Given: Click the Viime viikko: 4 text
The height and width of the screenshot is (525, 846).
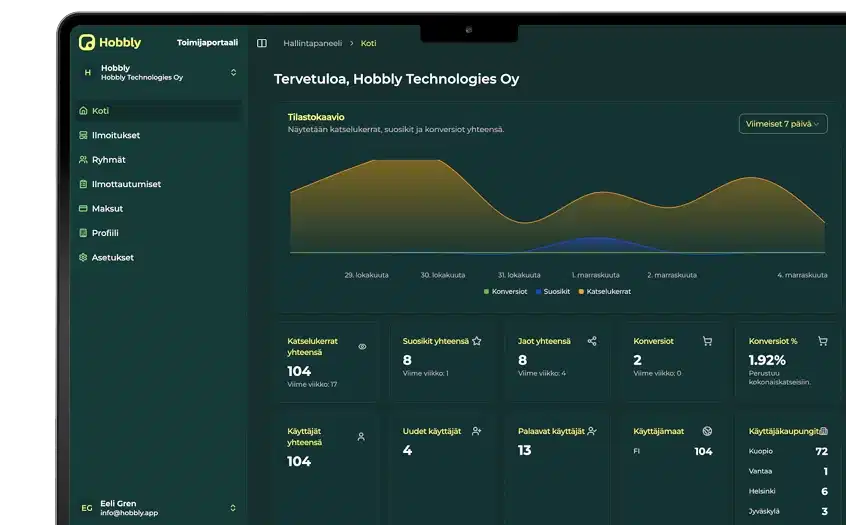Looking at the screenshot, I should pos(542,373).
